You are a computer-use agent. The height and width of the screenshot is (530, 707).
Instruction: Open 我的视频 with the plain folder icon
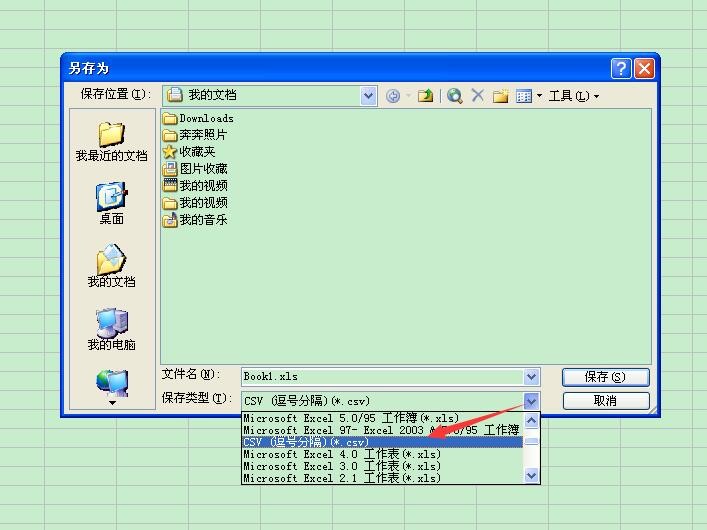click(195, 203)
